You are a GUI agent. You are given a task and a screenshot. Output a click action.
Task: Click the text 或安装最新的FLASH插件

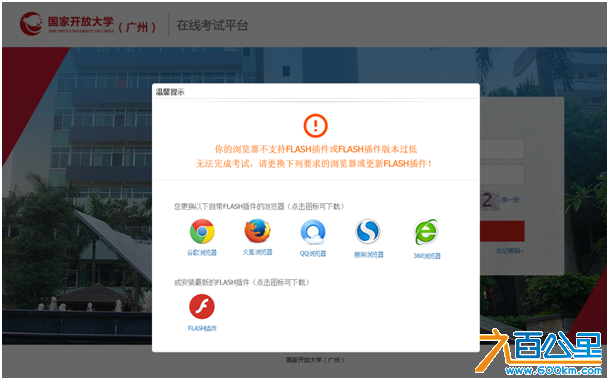[212, 282]
